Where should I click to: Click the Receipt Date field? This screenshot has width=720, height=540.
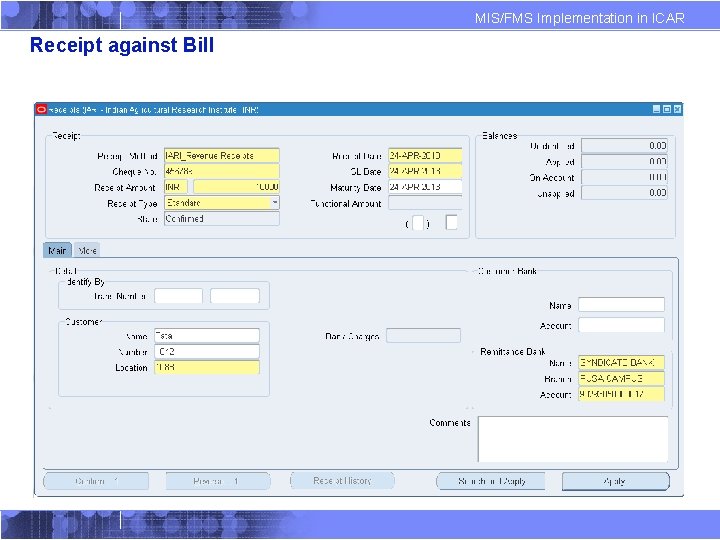[x=425, y=156]
